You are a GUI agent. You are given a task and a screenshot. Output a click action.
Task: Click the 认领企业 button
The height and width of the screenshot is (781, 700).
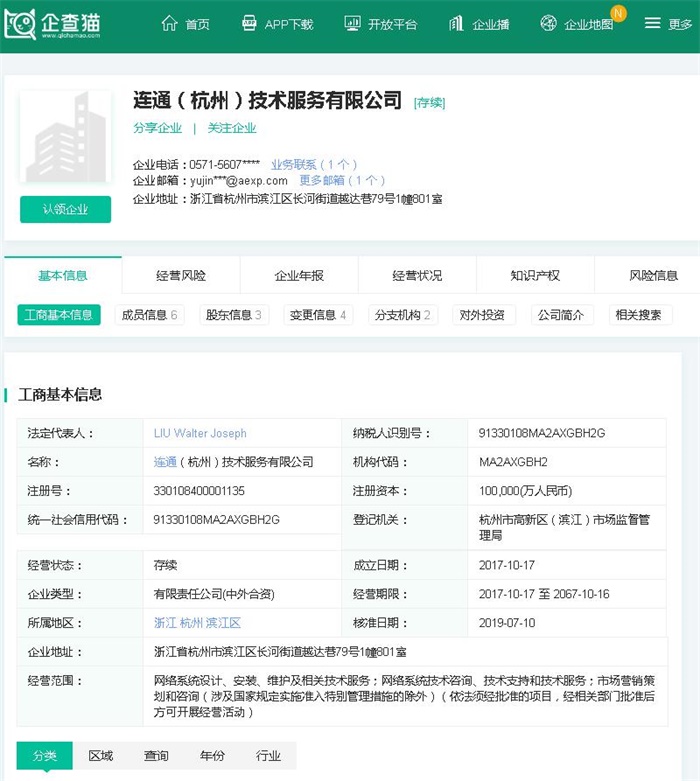(x=65, y=209)
